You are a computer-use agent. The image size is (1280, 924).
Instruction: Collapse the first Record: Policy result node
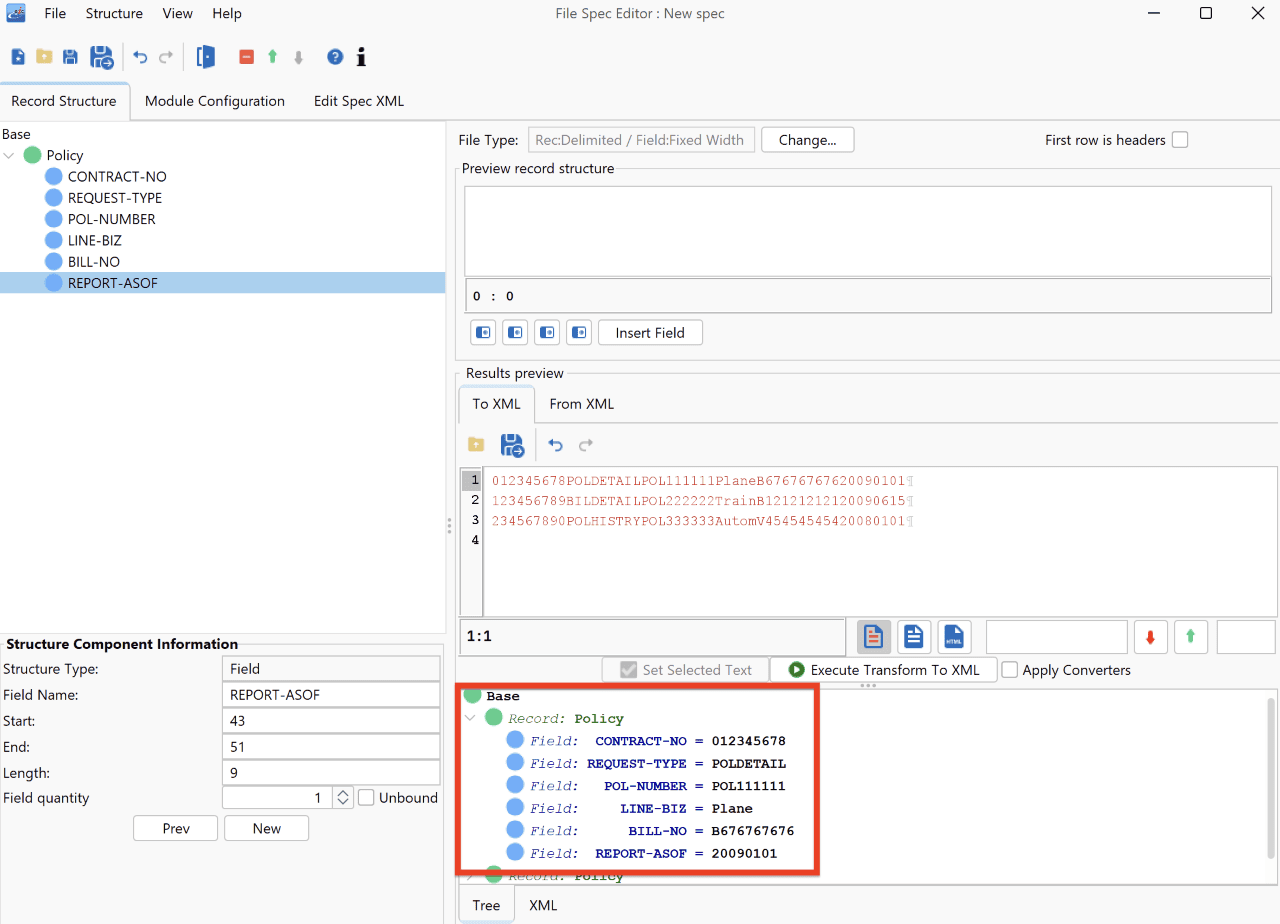(x=470, y=718)
